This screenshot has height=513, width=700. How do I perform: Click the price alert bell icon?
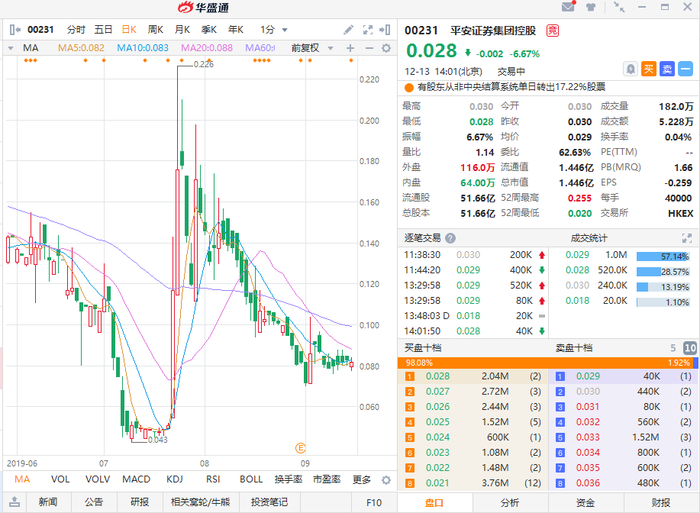[630, 69]
